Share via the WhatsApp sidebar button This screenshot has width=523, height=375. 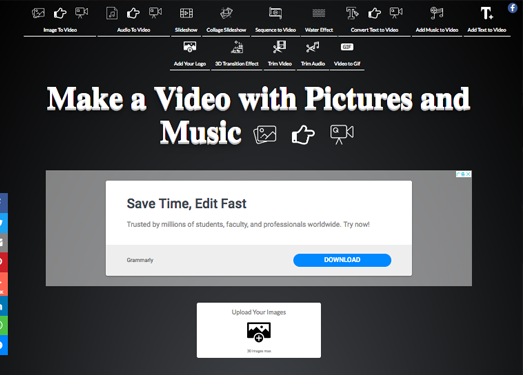(4, 325)
